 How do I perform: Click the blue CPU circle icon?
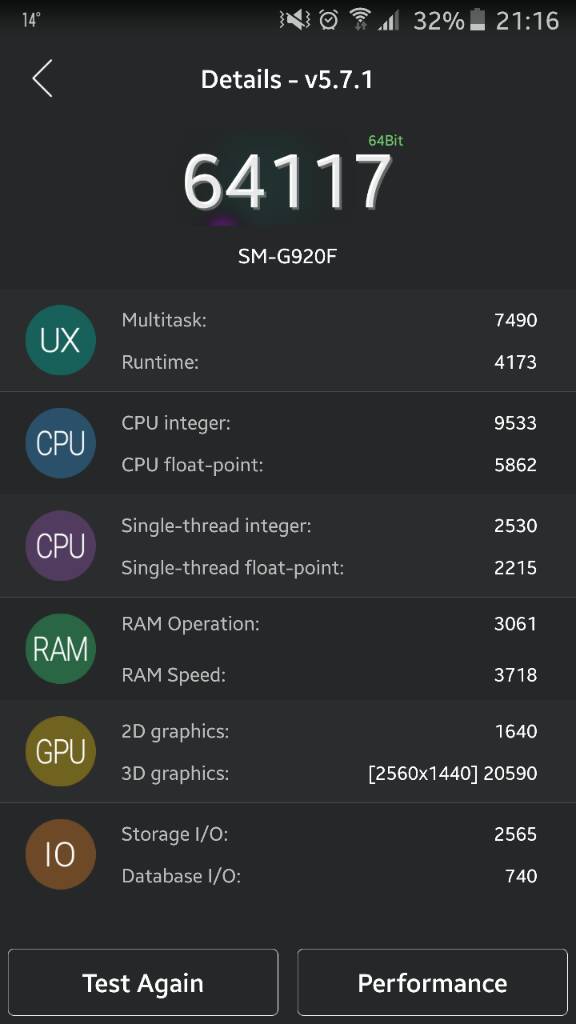[60, 443]
